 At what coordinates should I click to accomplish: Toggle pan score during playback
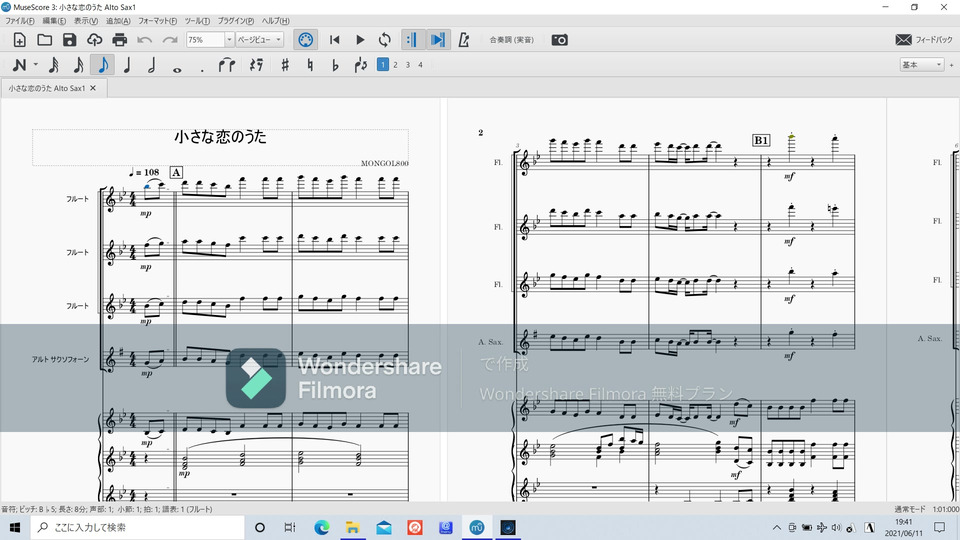point(438,40)
